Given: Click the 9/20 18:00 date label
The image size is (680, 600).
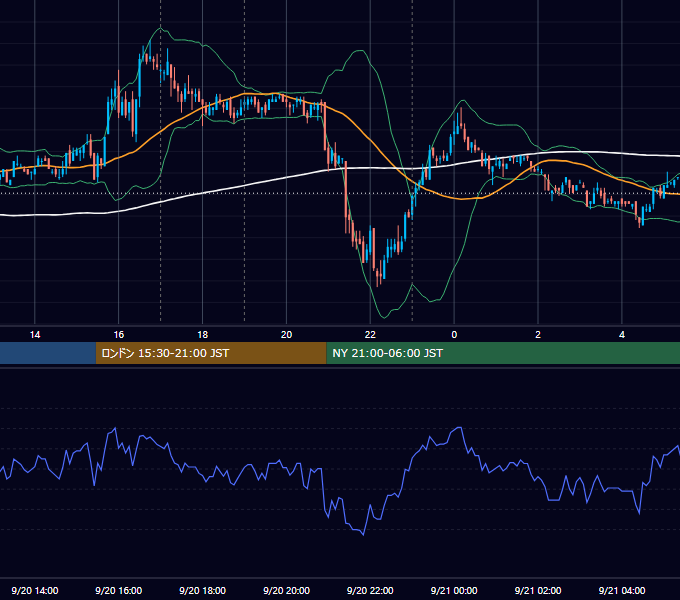Looking at the screenshot, I should (203, 590).
